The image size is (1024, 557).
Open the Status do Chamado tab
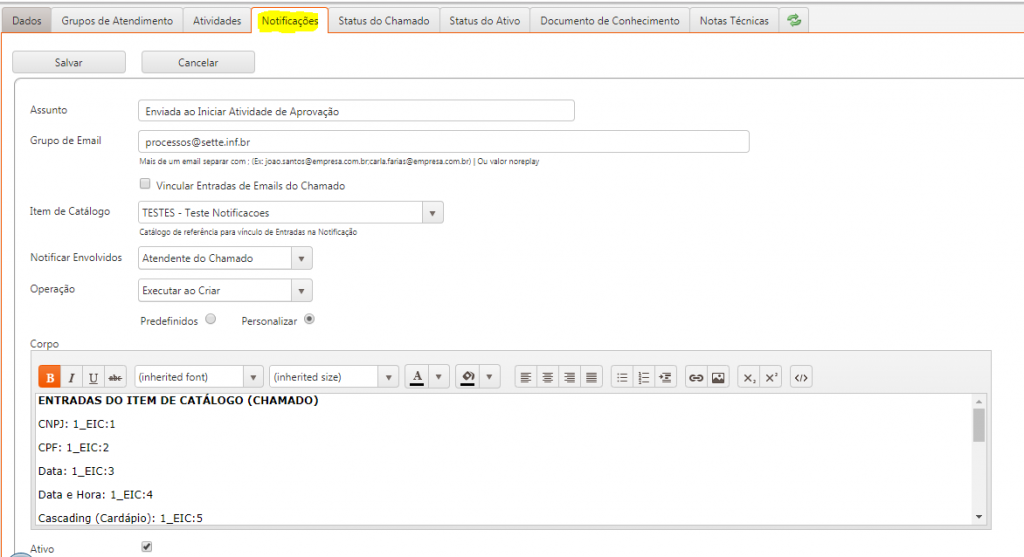coord(383,21)
